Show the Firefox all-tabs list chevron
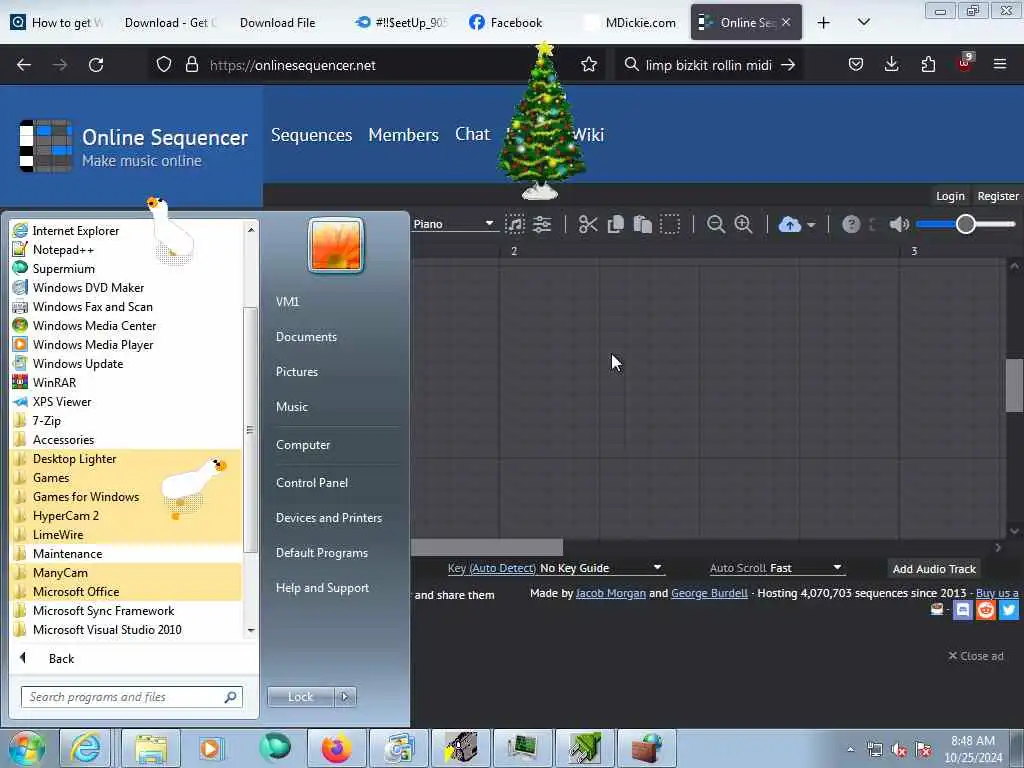This screenshot has width=1024, height=768. pos(863,22)
